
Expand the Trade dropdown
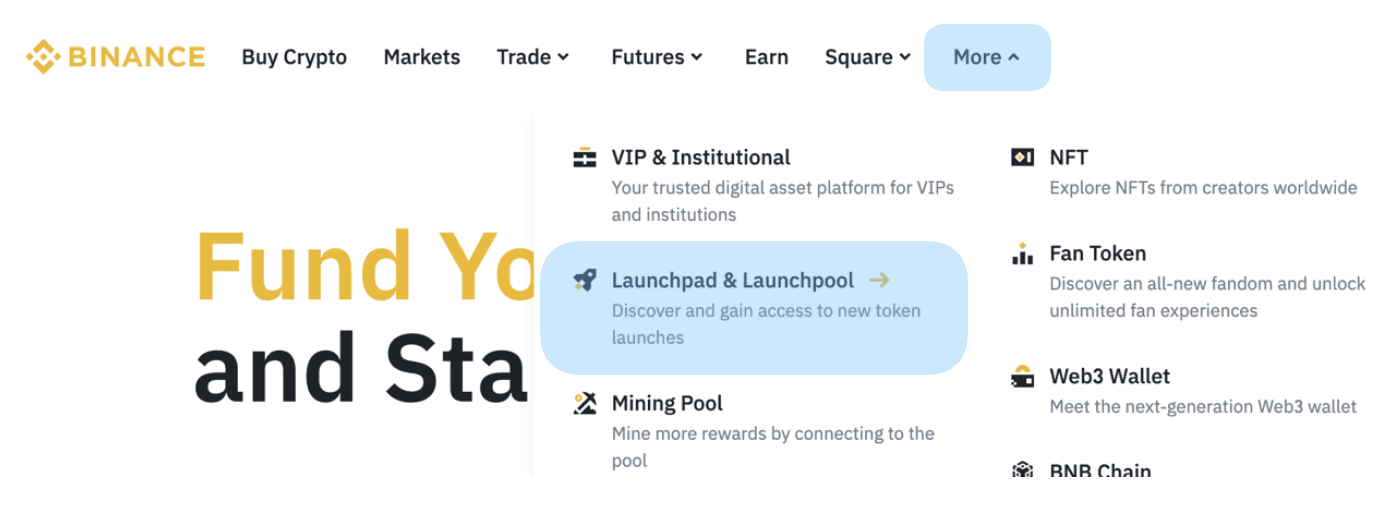click(533, 57)
